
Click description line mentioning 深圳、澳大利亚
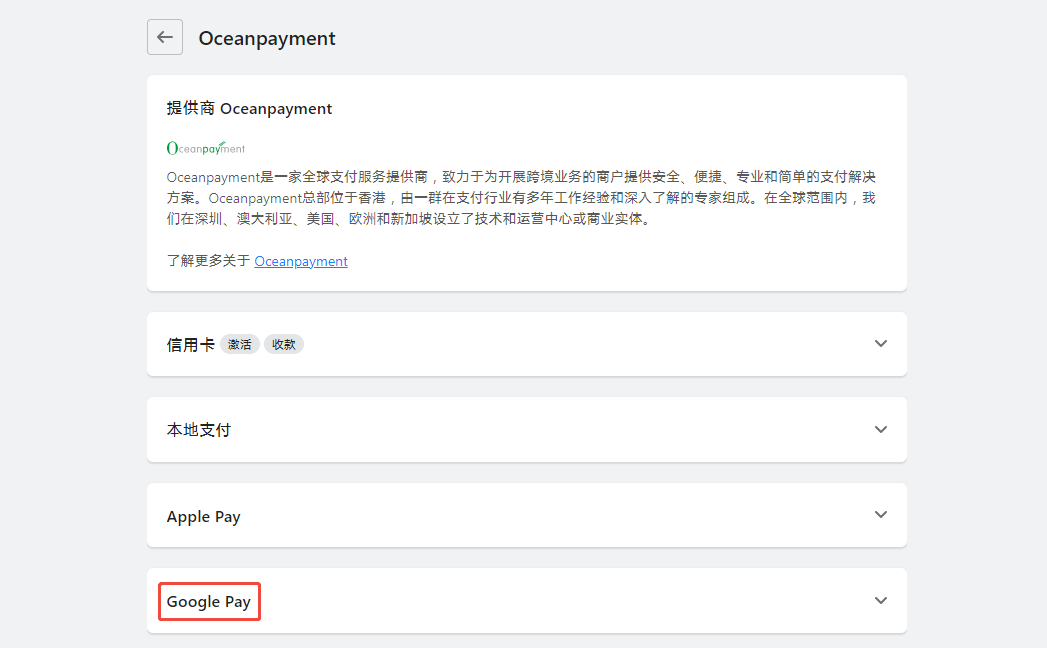pos(408,219)
